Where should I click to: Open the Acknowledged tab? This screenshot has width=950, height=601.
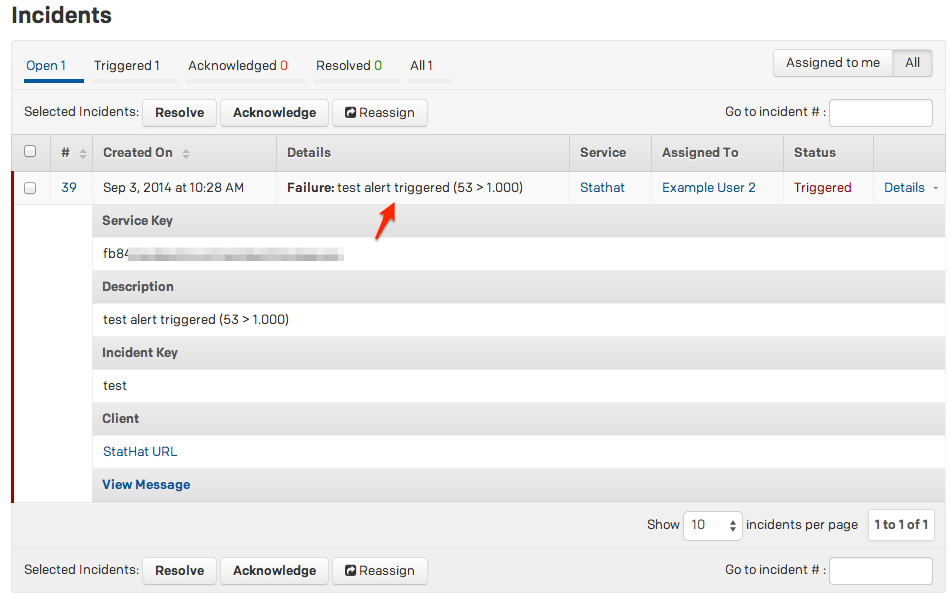tap(237, 66)
